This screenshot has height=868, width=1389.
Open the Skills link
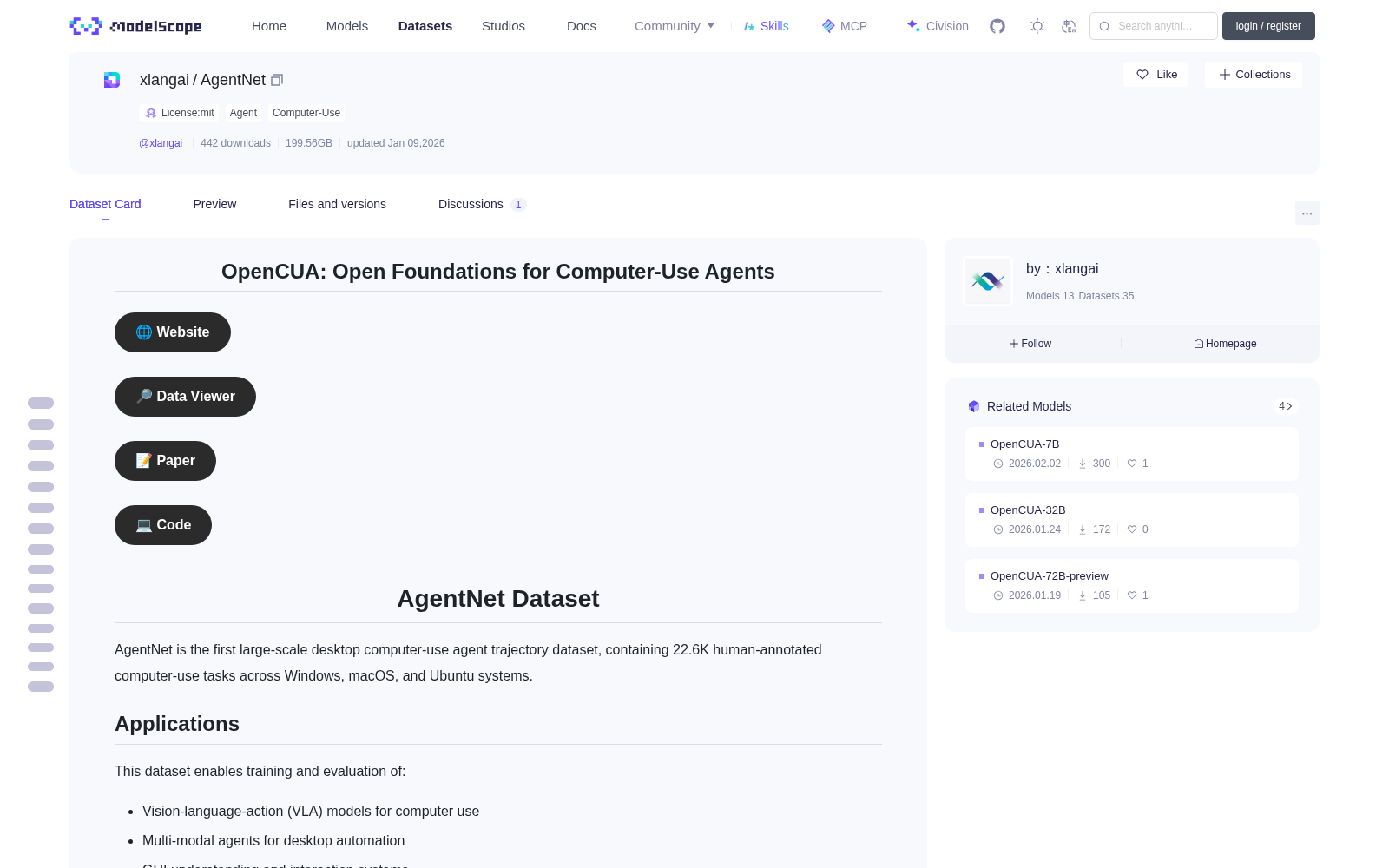click(767, 26)
